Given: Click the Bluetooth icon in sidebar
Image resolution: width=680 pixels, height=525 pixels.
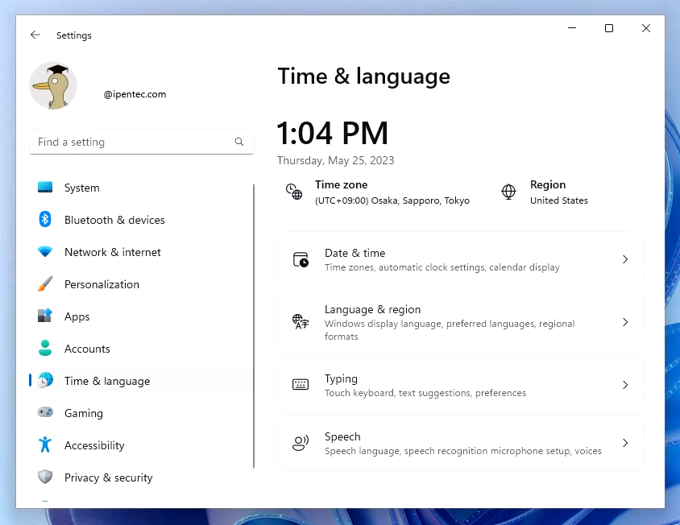Looking at the screenshot, I should 45,219.
